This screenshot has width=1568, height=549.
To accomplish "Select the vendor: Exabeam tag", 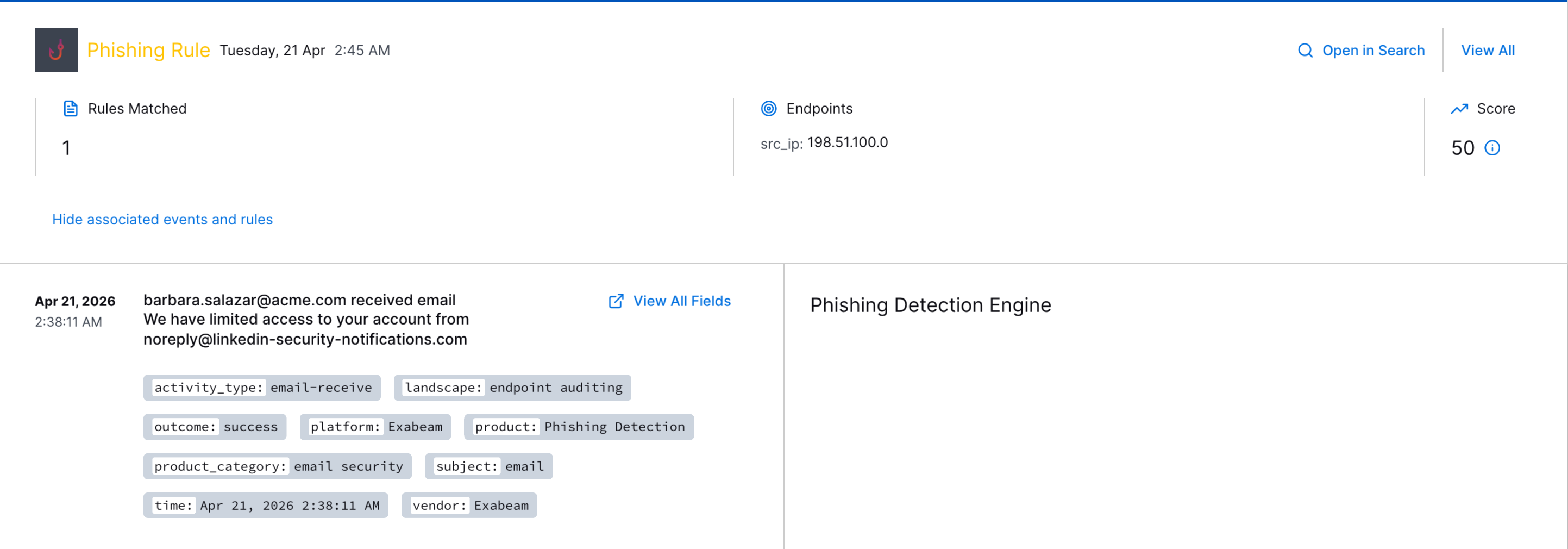I will click(469, 506).
